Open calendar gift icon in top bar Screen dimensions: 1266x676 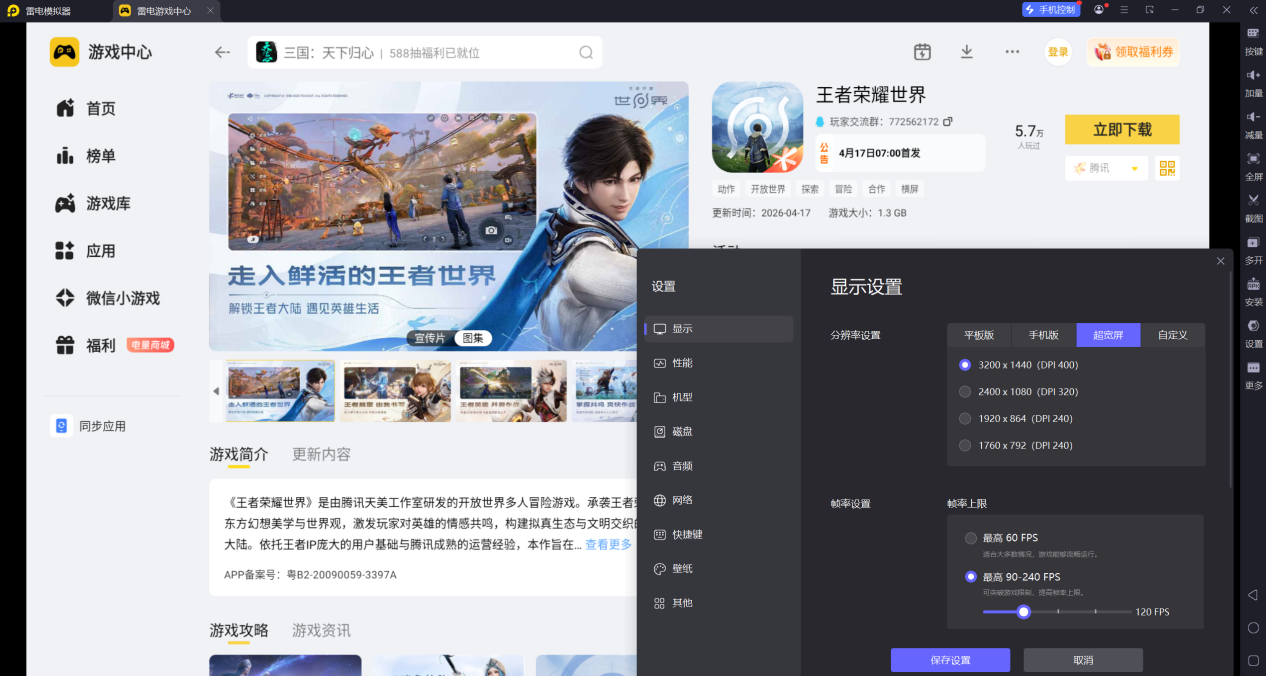tap(922, 52)
